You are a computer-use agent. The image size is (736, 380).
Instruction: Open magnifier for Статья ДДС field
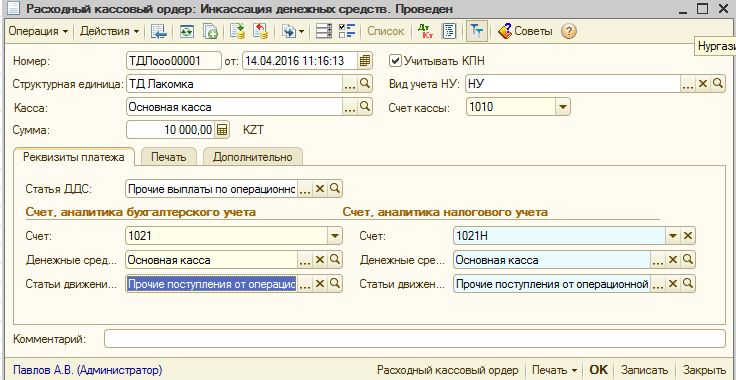pos(335,189)
